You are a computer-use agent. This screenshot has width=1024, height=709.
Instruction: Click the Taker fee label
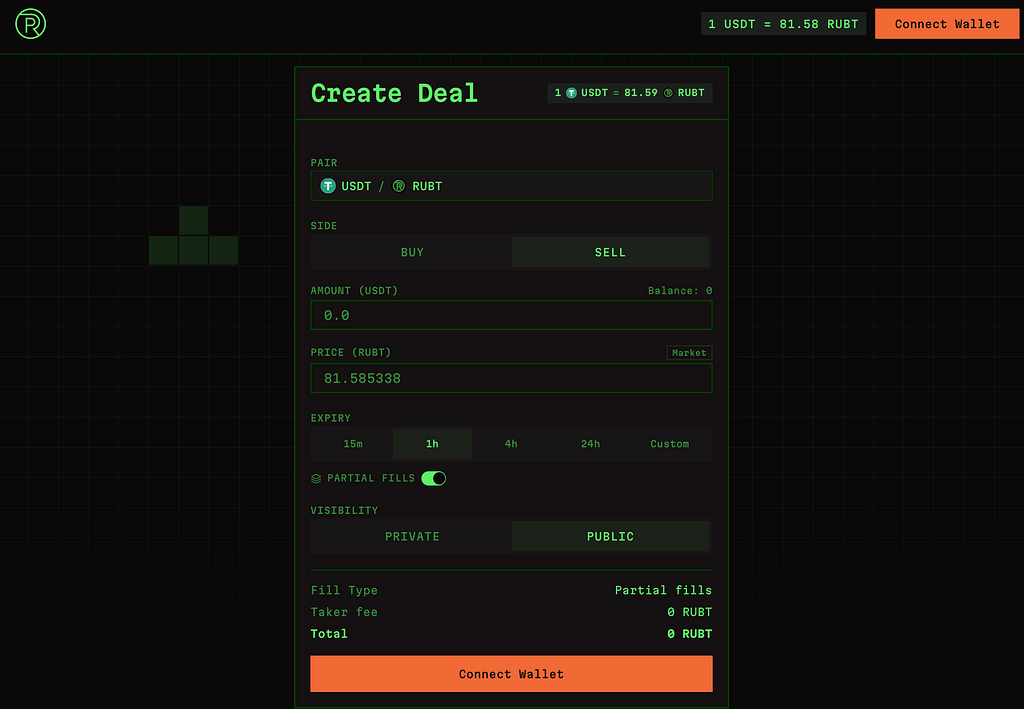344,612
